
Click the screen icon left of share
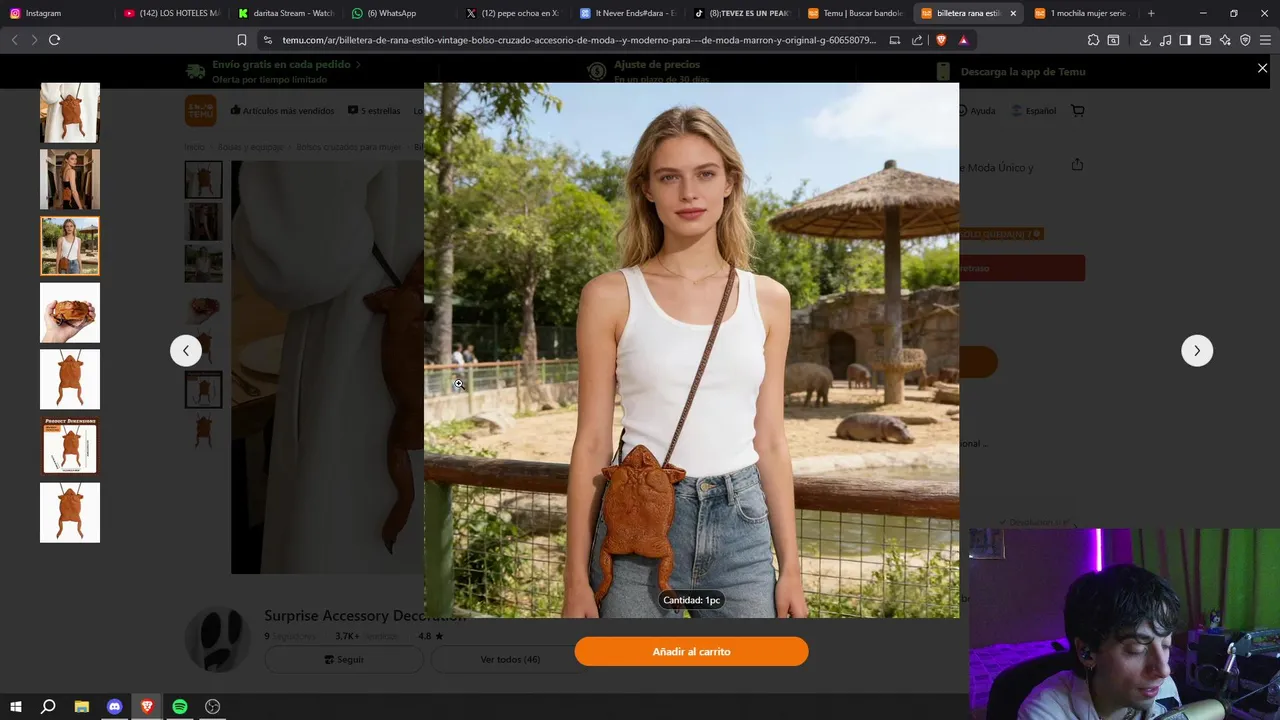click(895, 40)
